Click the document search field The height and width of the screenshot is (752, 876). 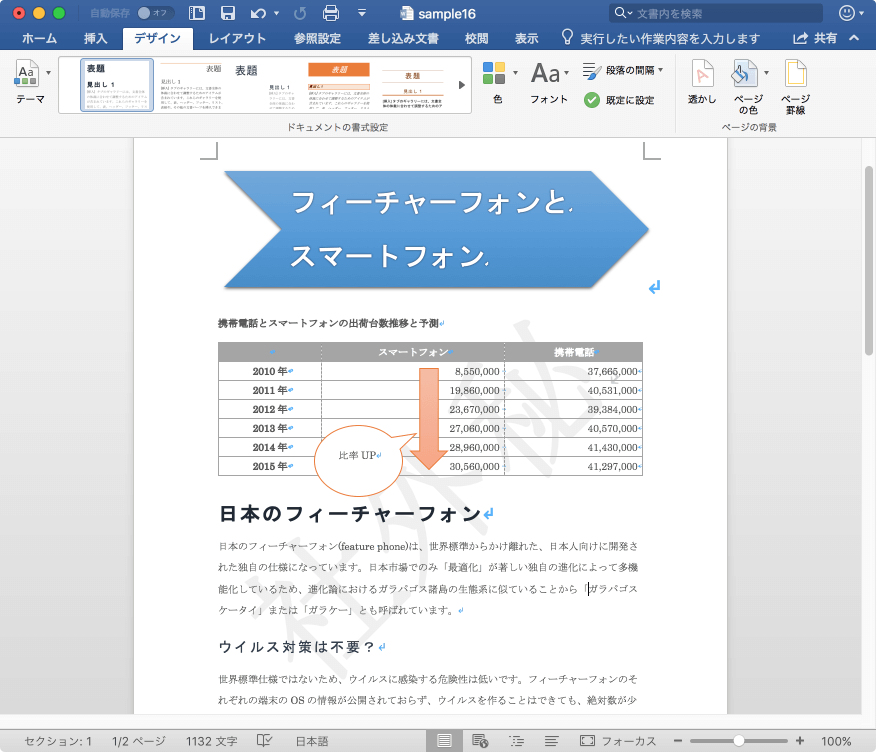click(x=716, y=13)
